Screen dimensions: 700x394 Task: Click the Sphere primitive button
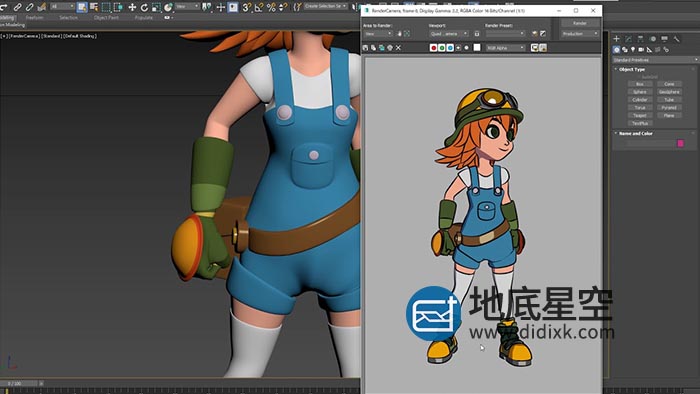pyautogui.click(x=640, y=92)
